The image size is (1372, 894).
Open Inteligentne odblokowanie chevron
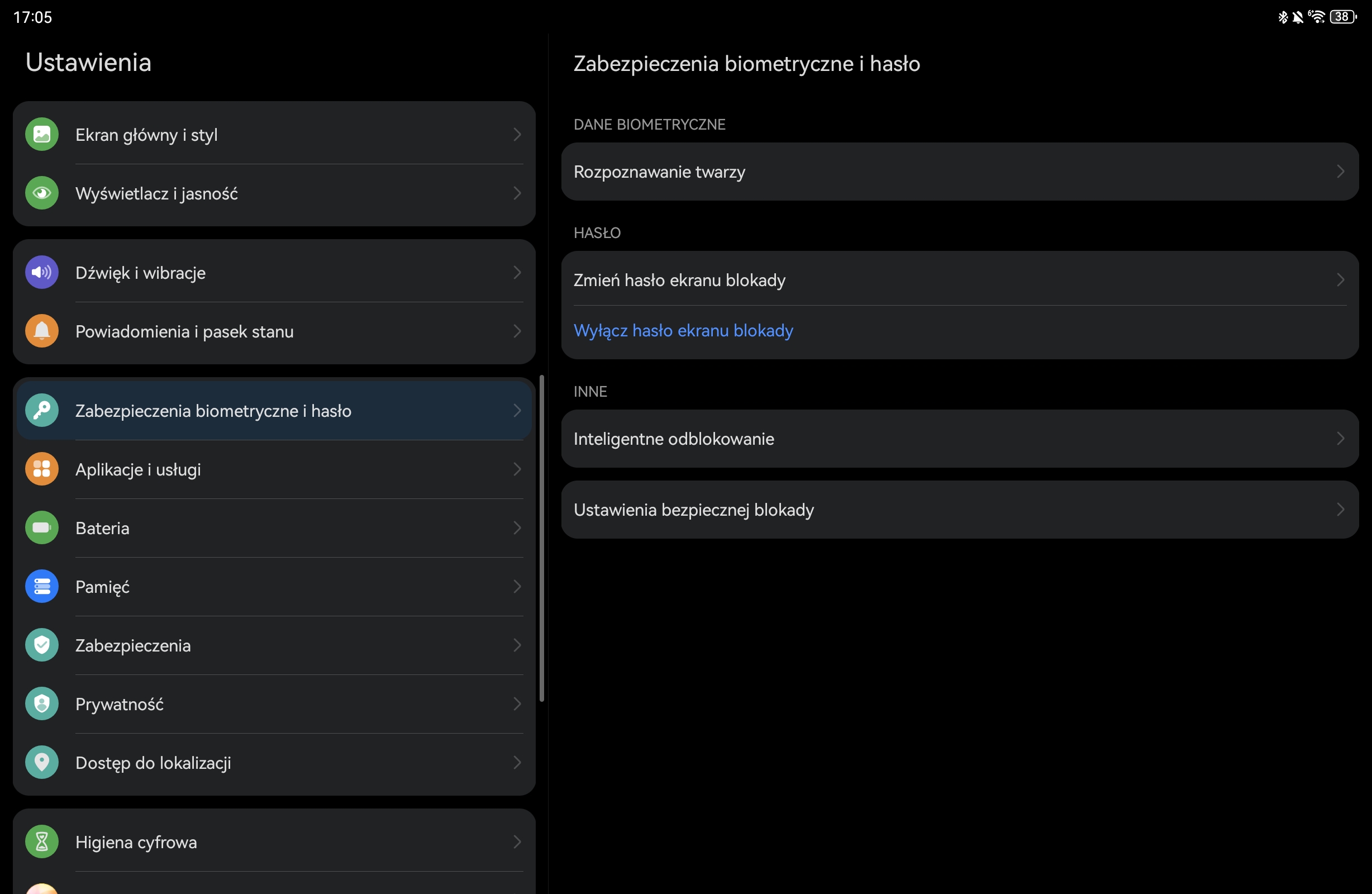click(x=1340, y=439)
